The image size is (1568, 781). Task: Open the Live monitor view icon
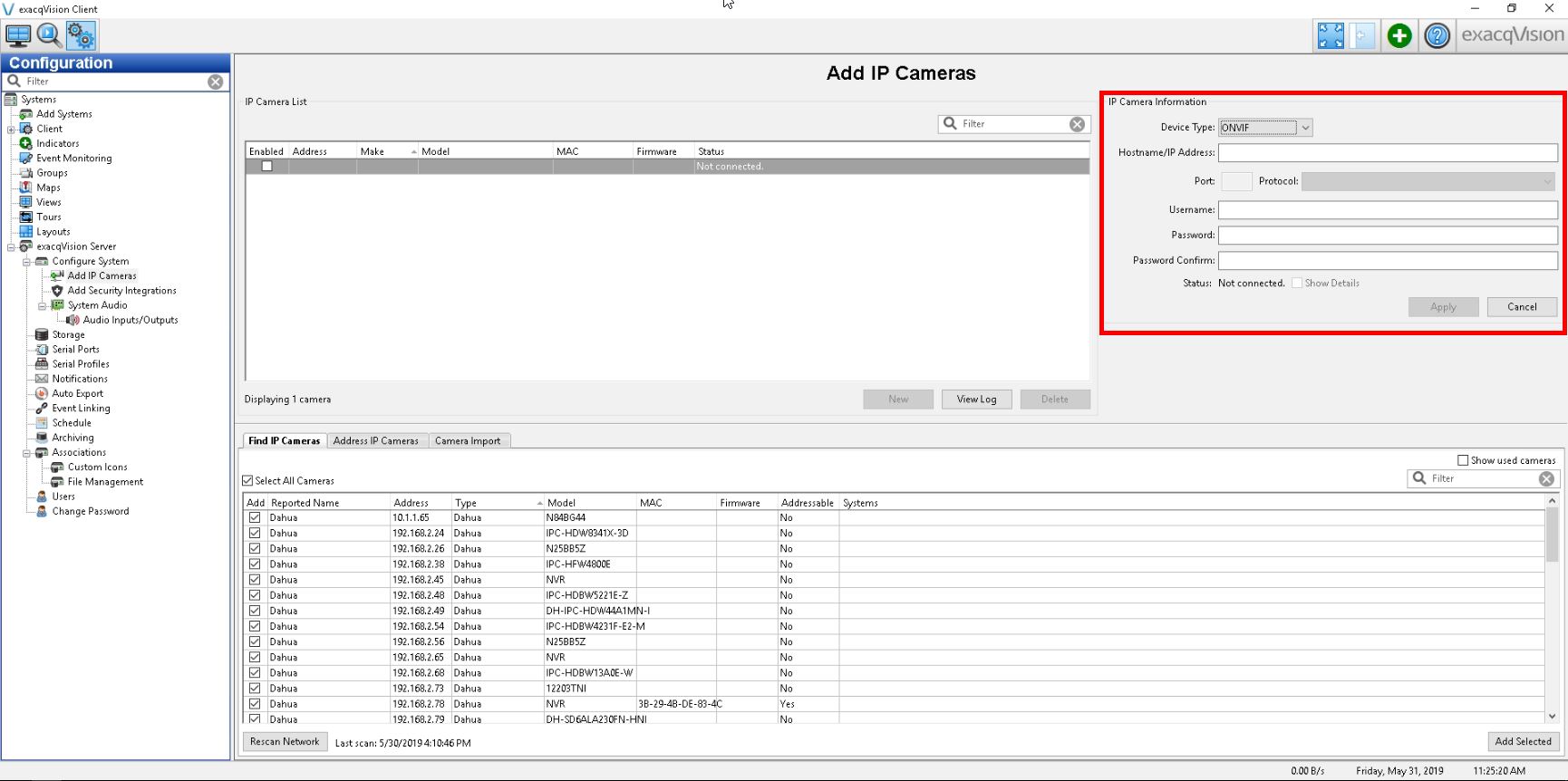(x=18, y=35)
